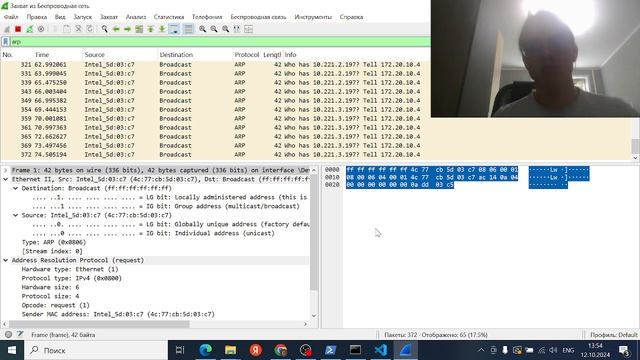Open the Захват menu

pos(109,17)
